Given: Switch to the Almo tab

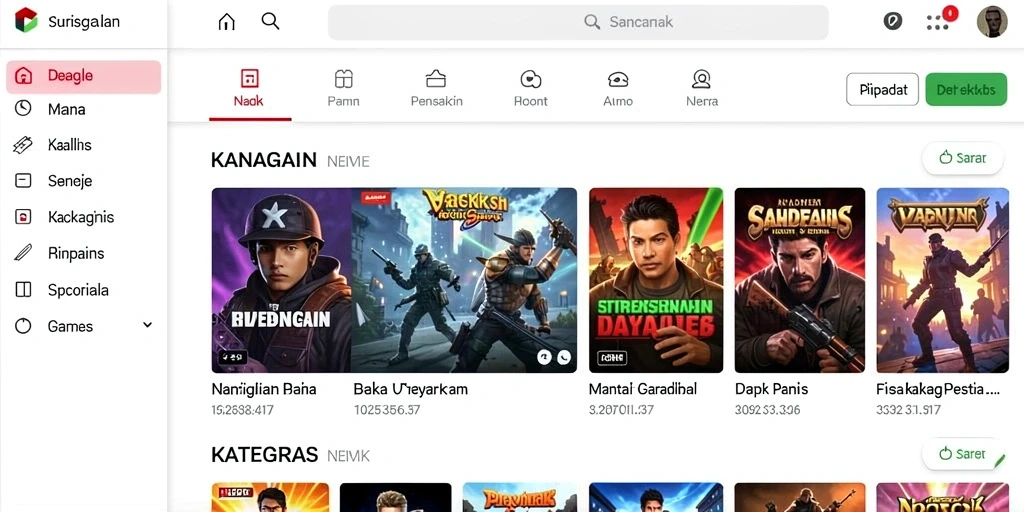Looking at the screenshot, I should click(x=618, y=88).
